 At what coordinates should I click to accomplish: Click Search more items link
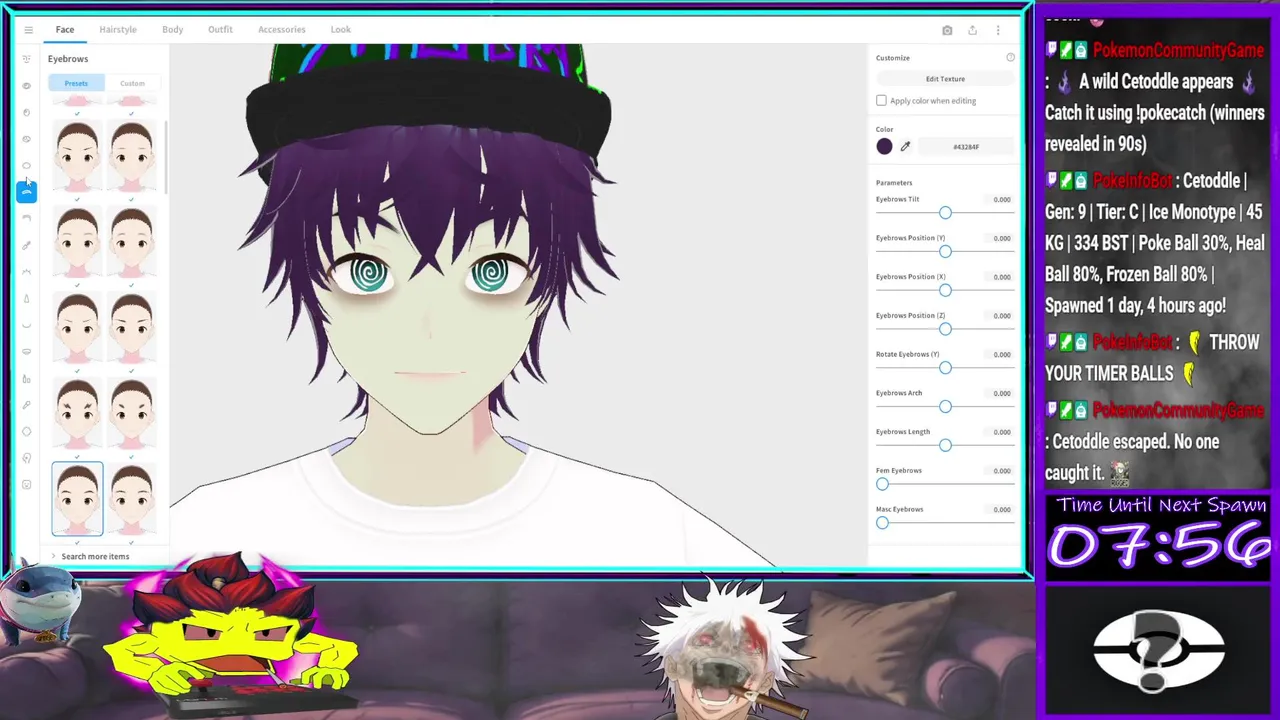pyautogui.click(x=95, y=556)
